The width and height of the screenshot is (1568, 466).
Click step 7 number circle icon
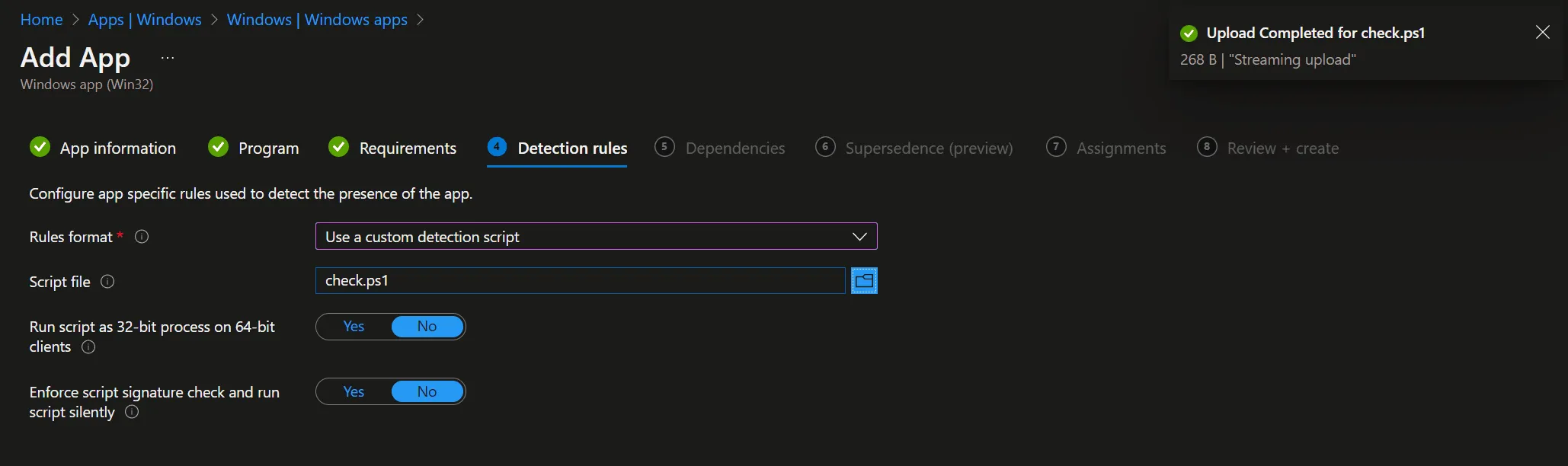pos(1056,147)
